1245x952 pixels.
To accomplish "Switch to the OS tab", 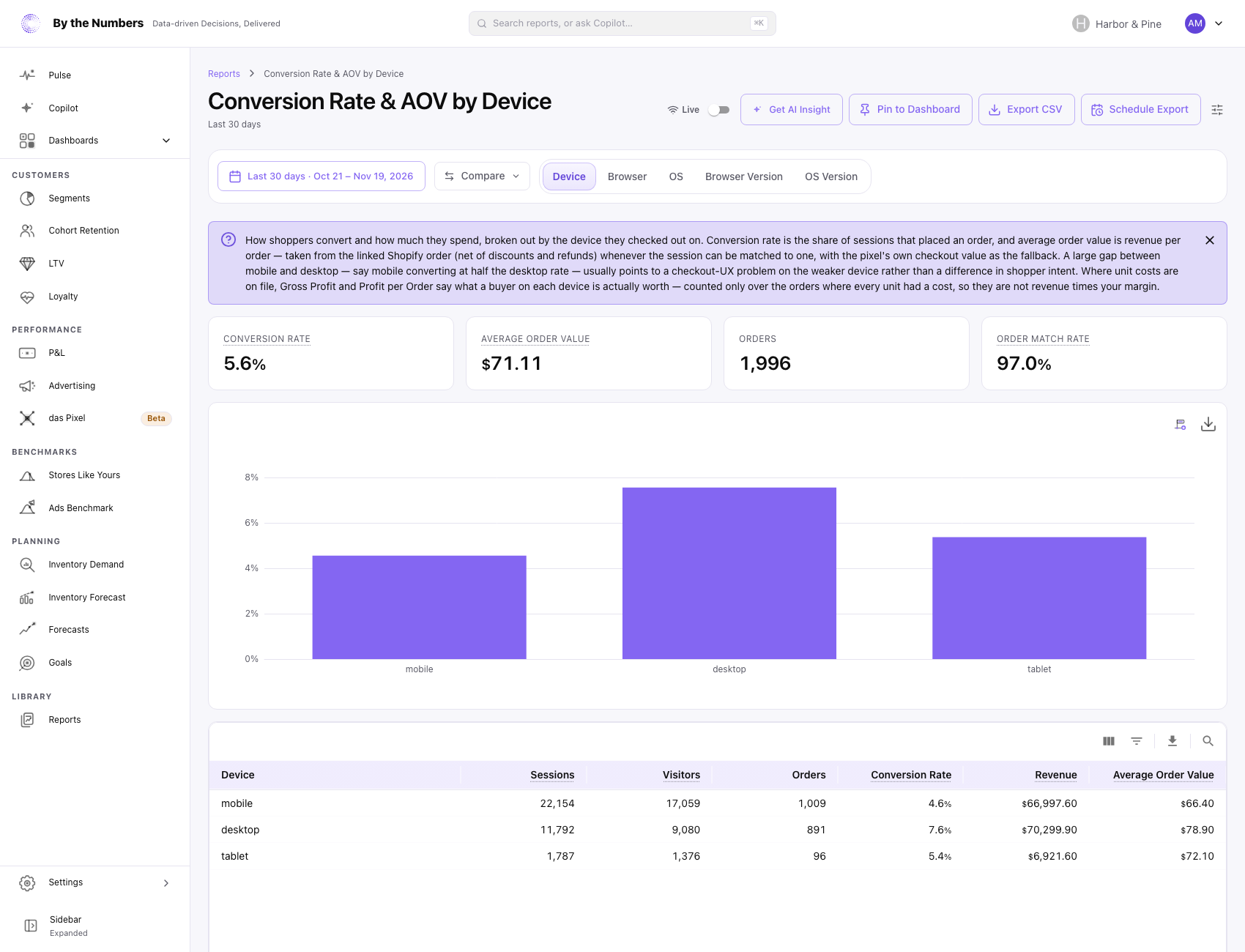I will (x=676, y=176).
